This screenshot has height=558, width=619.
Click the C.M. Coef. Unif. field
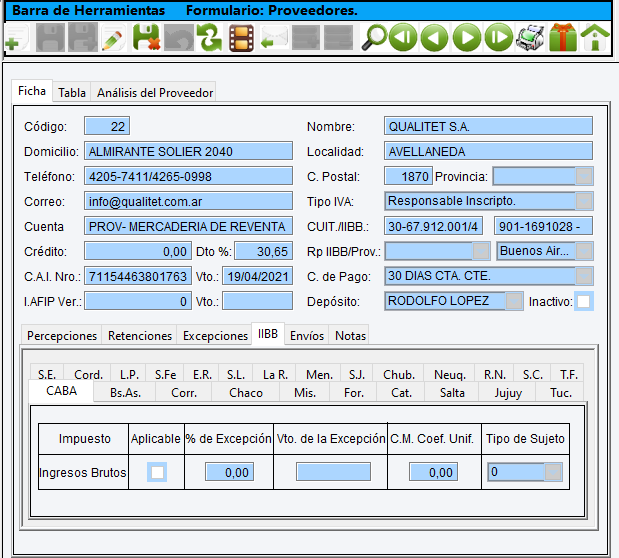433,472
